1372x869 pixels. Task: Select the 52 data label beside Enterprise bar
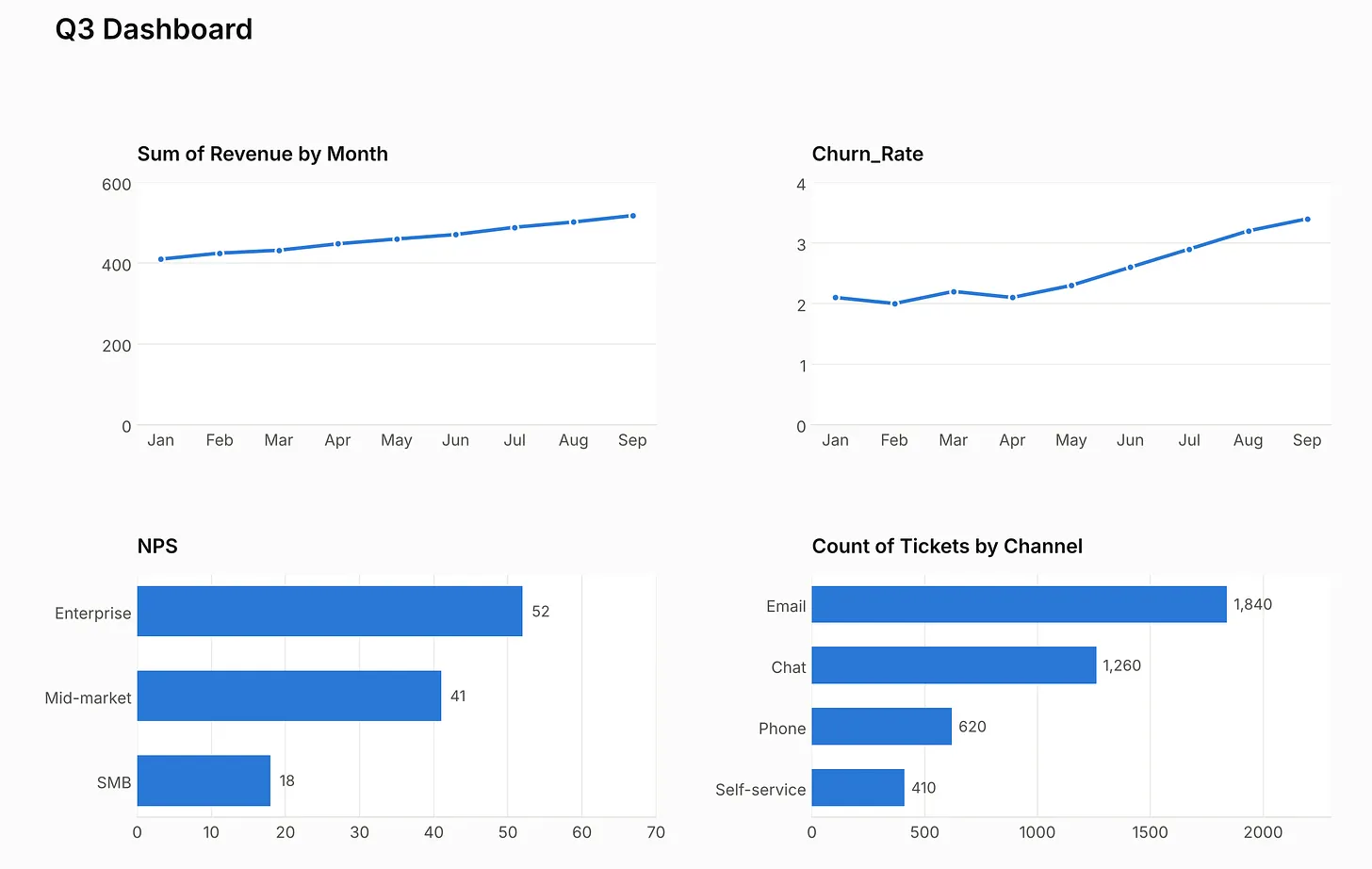[x=541, y=612]
